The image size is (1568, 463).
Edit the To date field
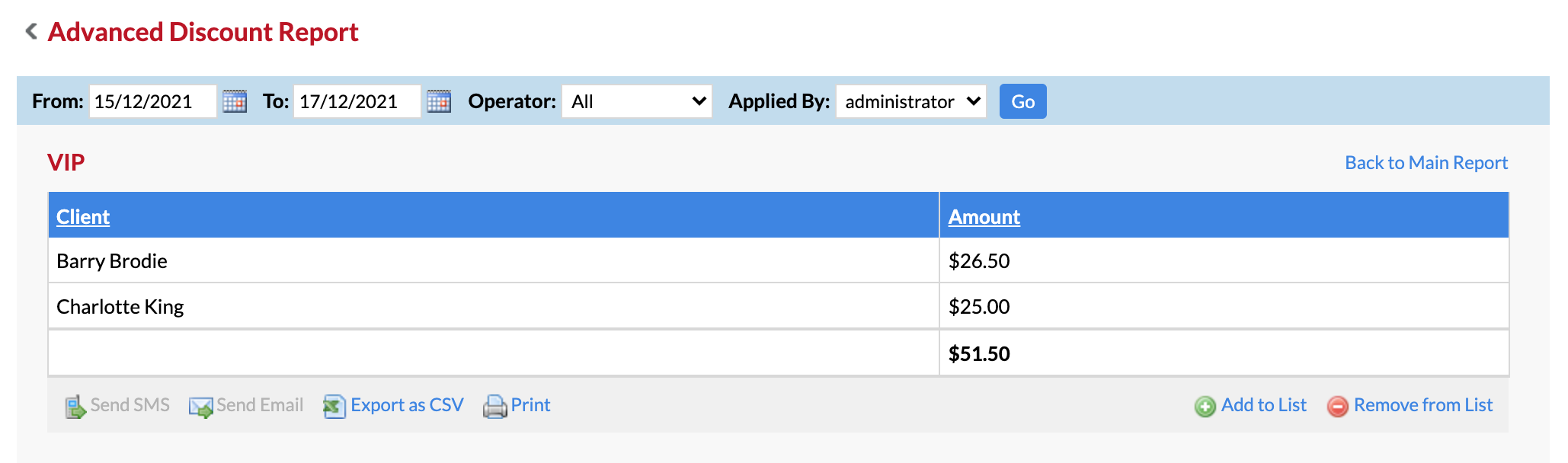357,101
